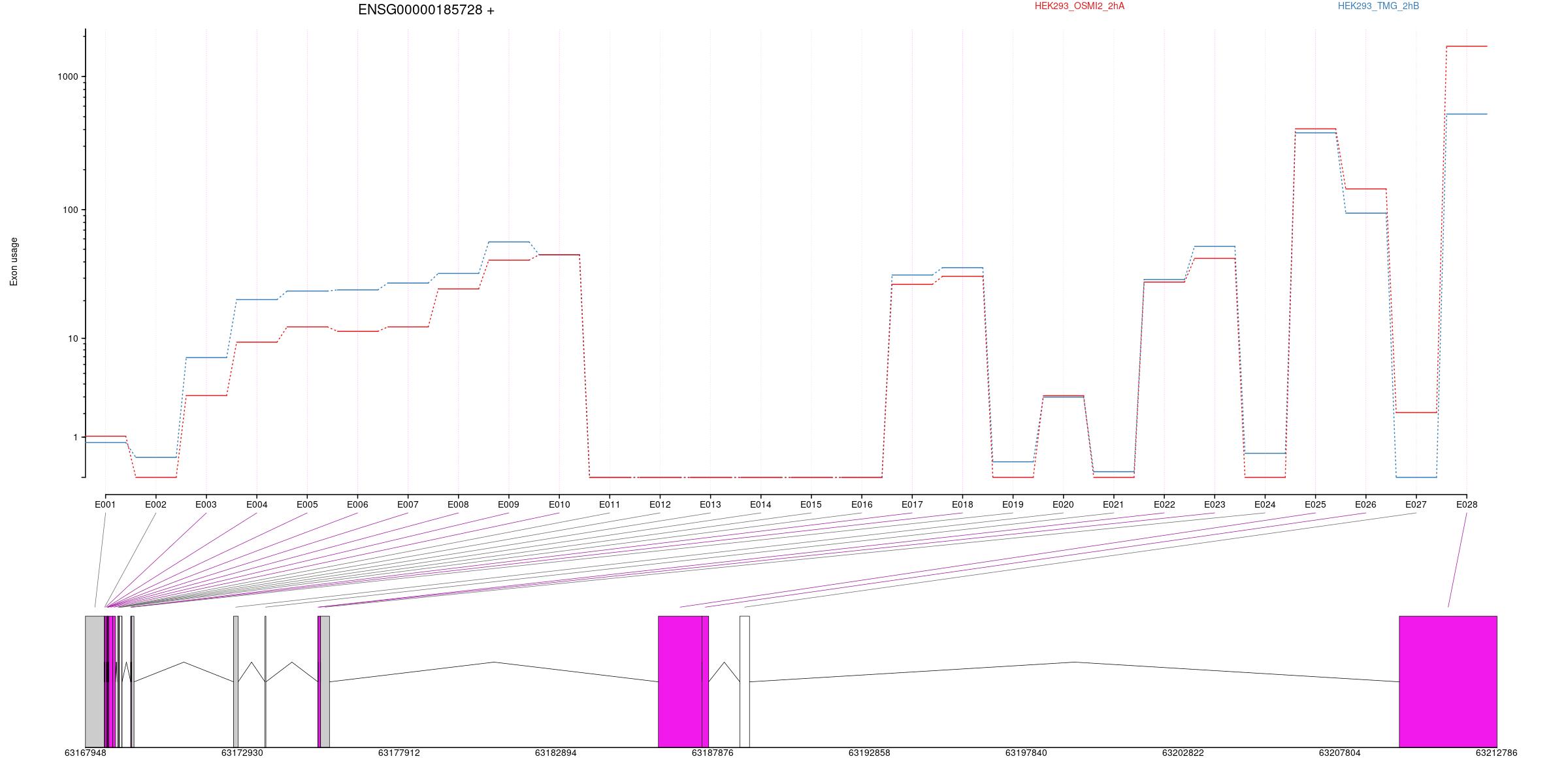Select exon label E017
This screenshot has width=1568, height=784.
click(912, 504)
